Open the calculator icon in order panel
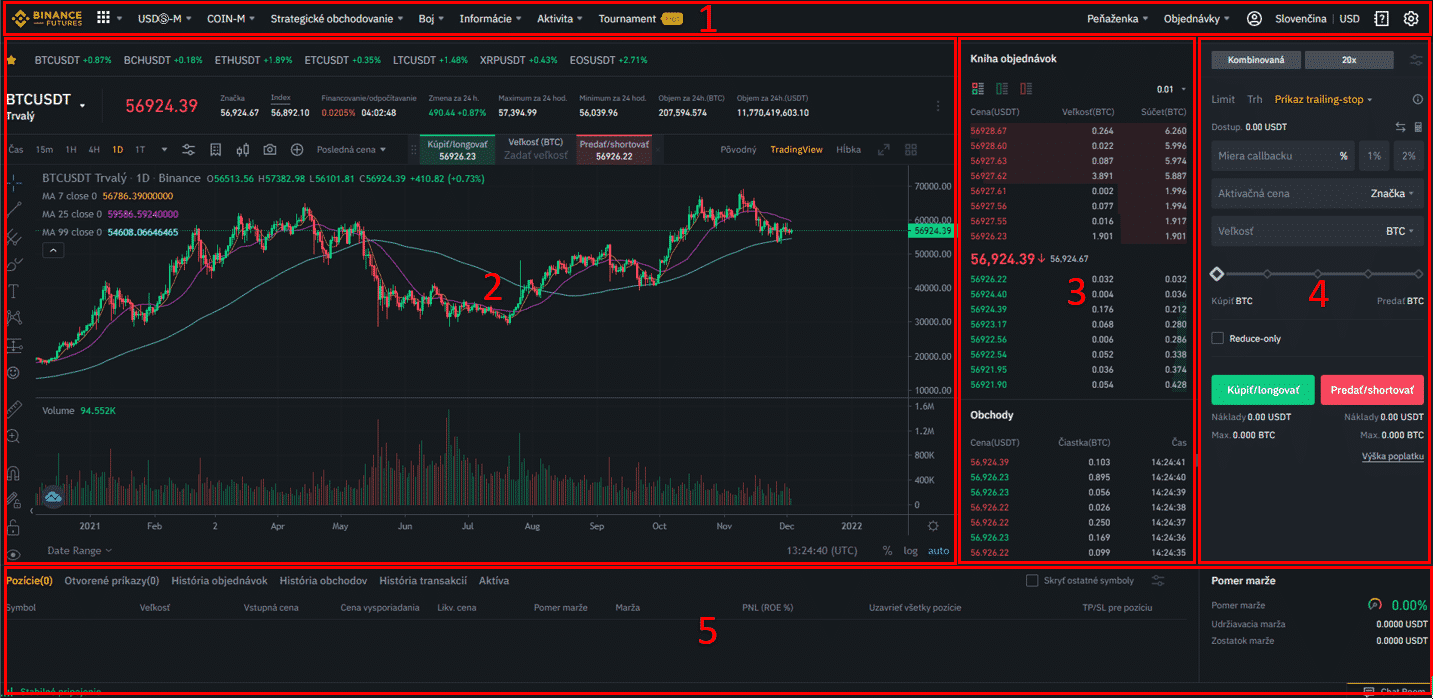 [1418, 127]
